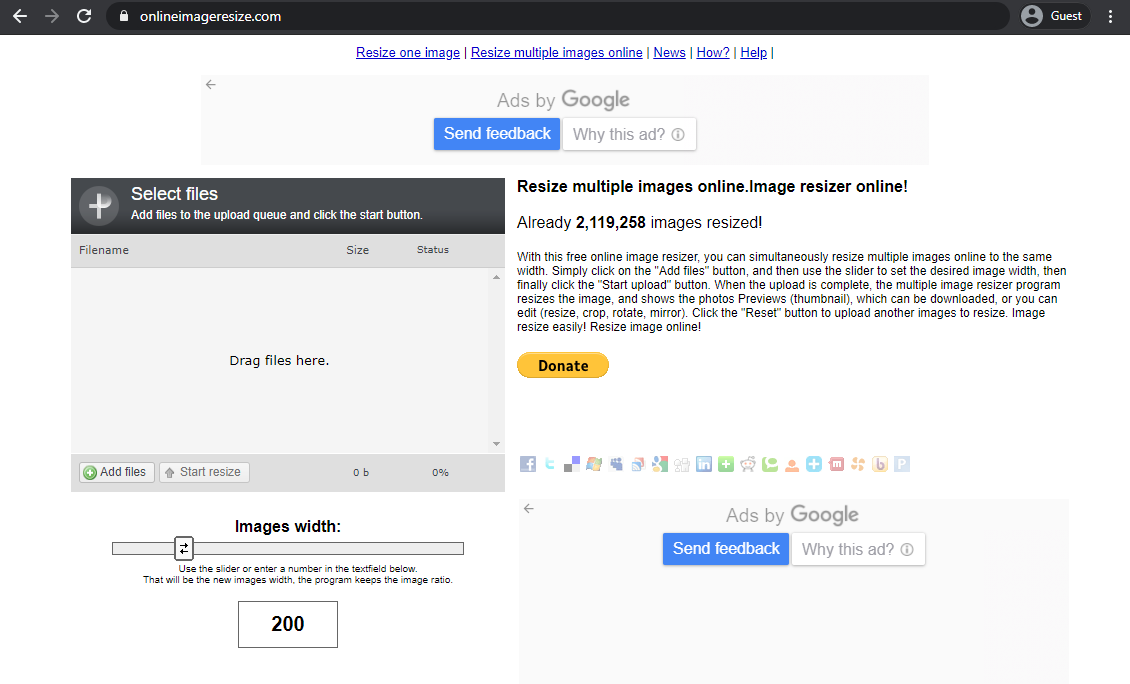
Task: Click the Size column header
Action: [x=357, y=250]
